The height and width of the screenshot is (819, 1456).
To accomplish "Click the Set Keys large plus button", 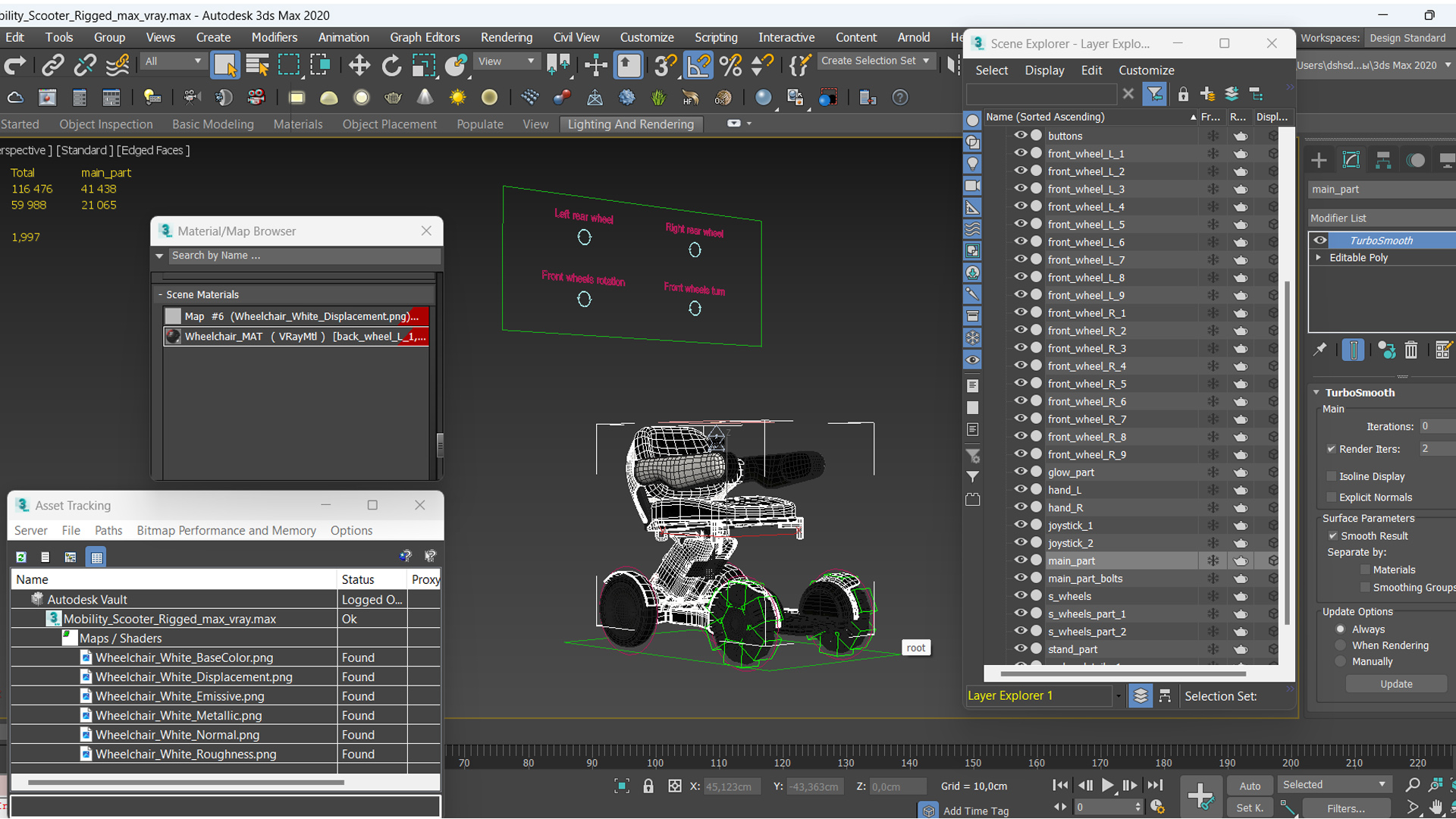I will pyautogui.click(x=1201, y=796).
